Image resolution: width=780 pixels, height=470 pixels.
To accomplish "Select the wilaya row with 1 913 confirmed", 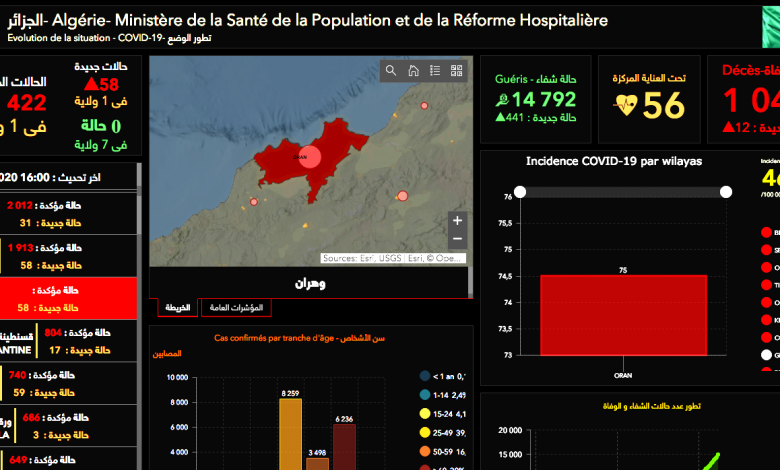I will [x=68, y=256].
